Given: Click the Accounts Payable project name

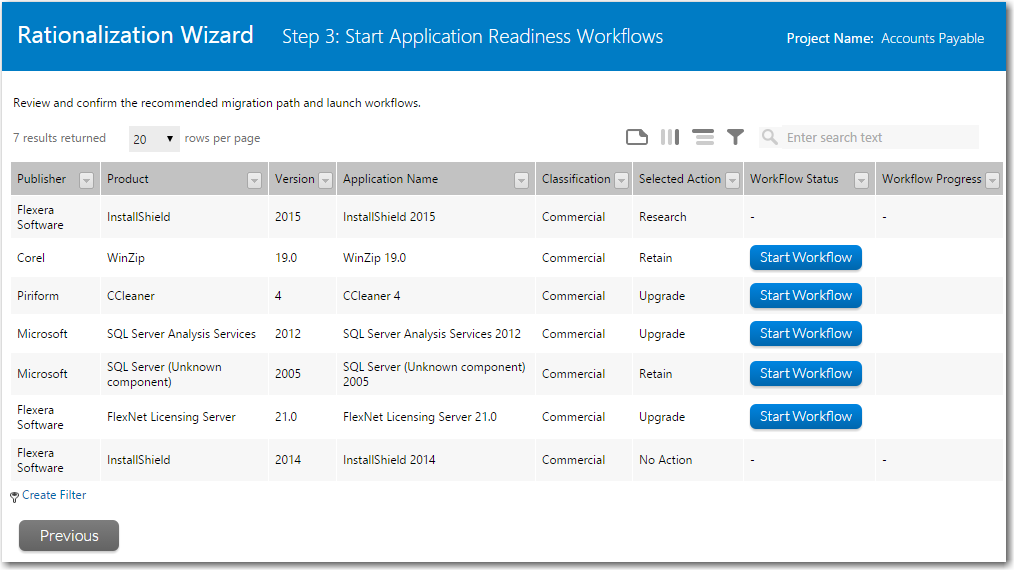Looking at the screenshot, I should click(x=933, y=39).
